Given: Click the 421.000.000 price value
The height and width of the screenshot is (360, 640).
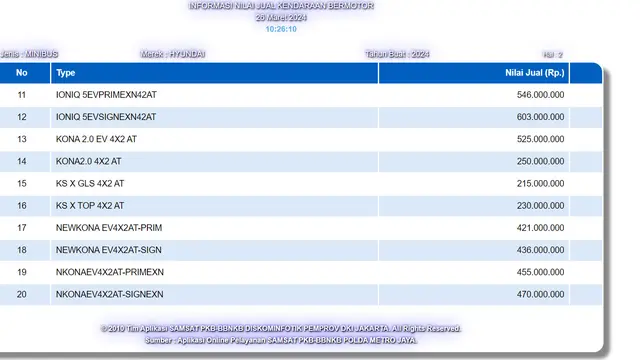Looking at the screenshot, I should (540, 228).
